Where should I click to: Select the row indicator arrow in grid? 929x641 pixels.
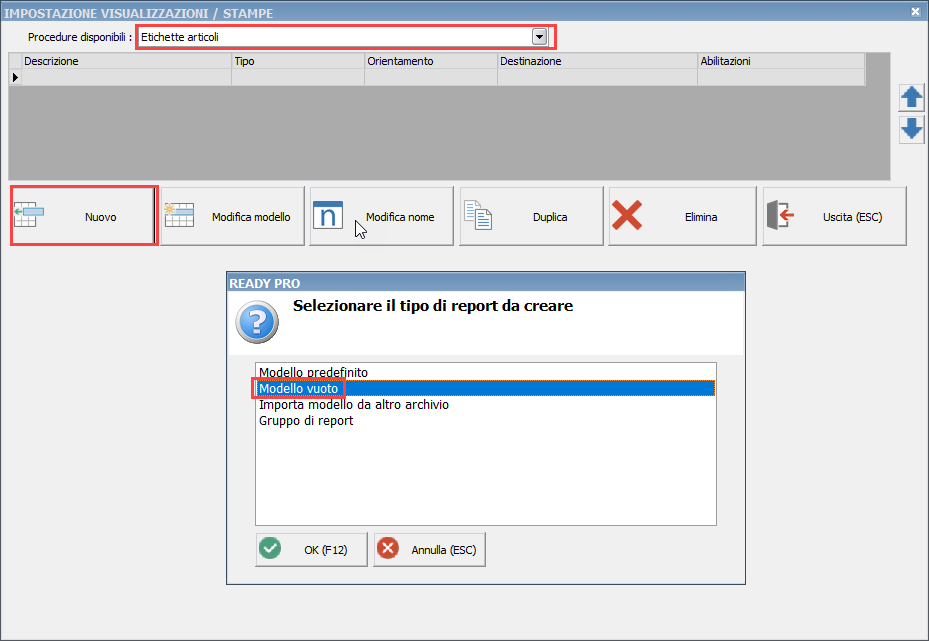coord(15,77)
